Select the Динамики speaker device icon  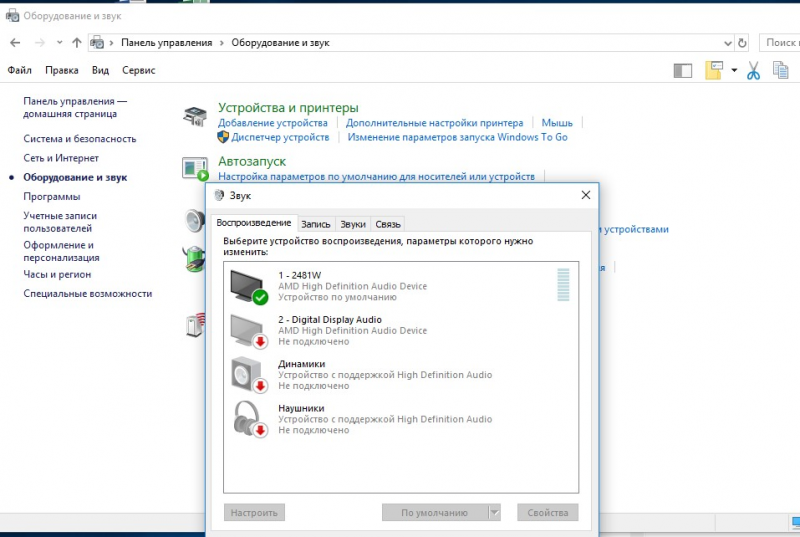249,375
